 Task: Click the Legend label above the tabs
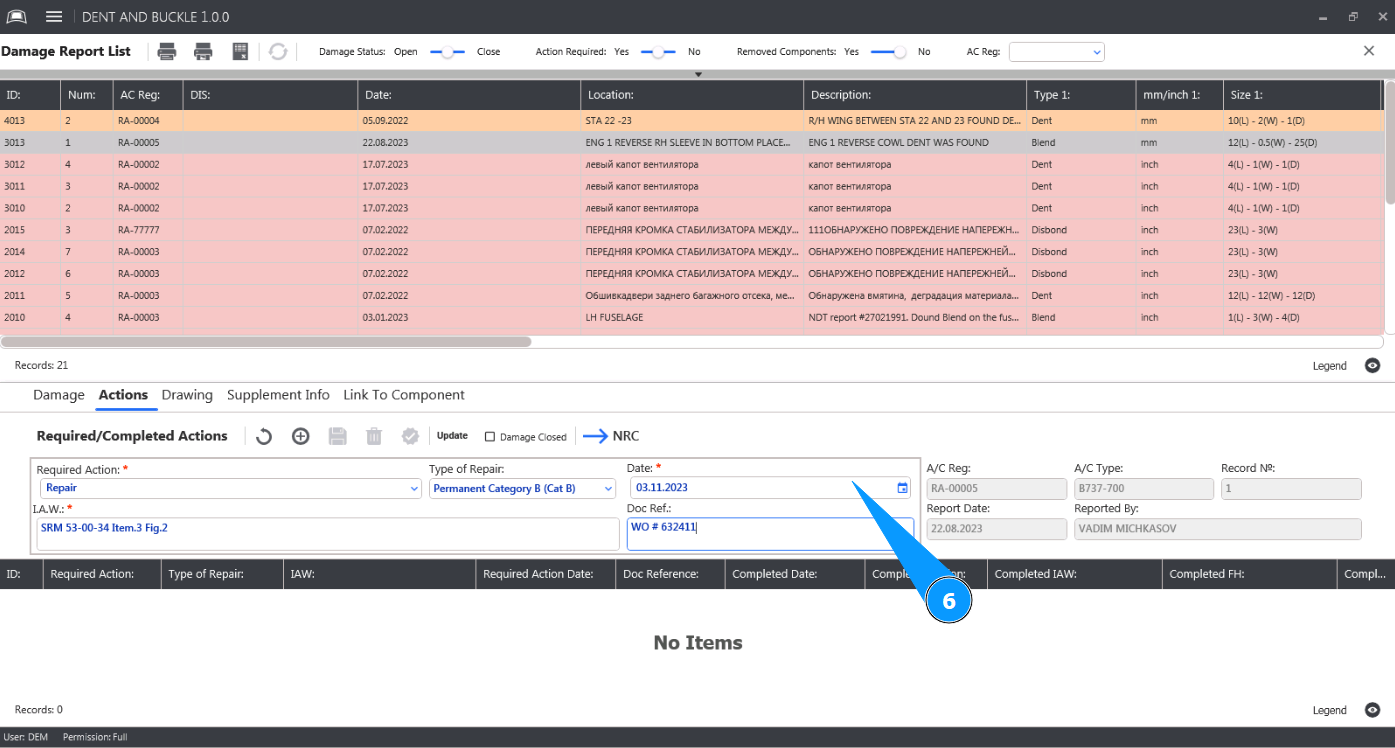pyautogui.click(x=1330, y=366)
